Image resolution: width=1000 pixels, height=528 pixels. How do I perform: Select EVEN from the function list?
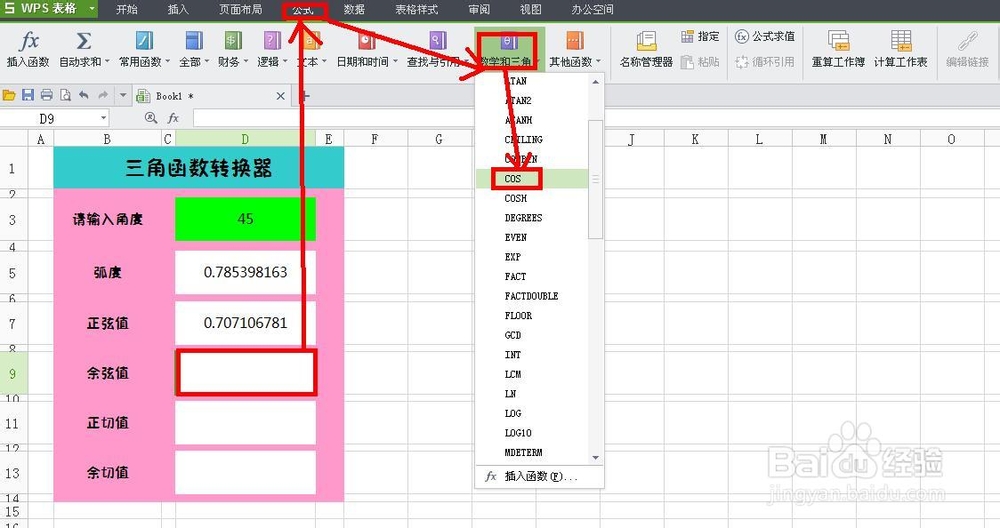click(532, 237)
